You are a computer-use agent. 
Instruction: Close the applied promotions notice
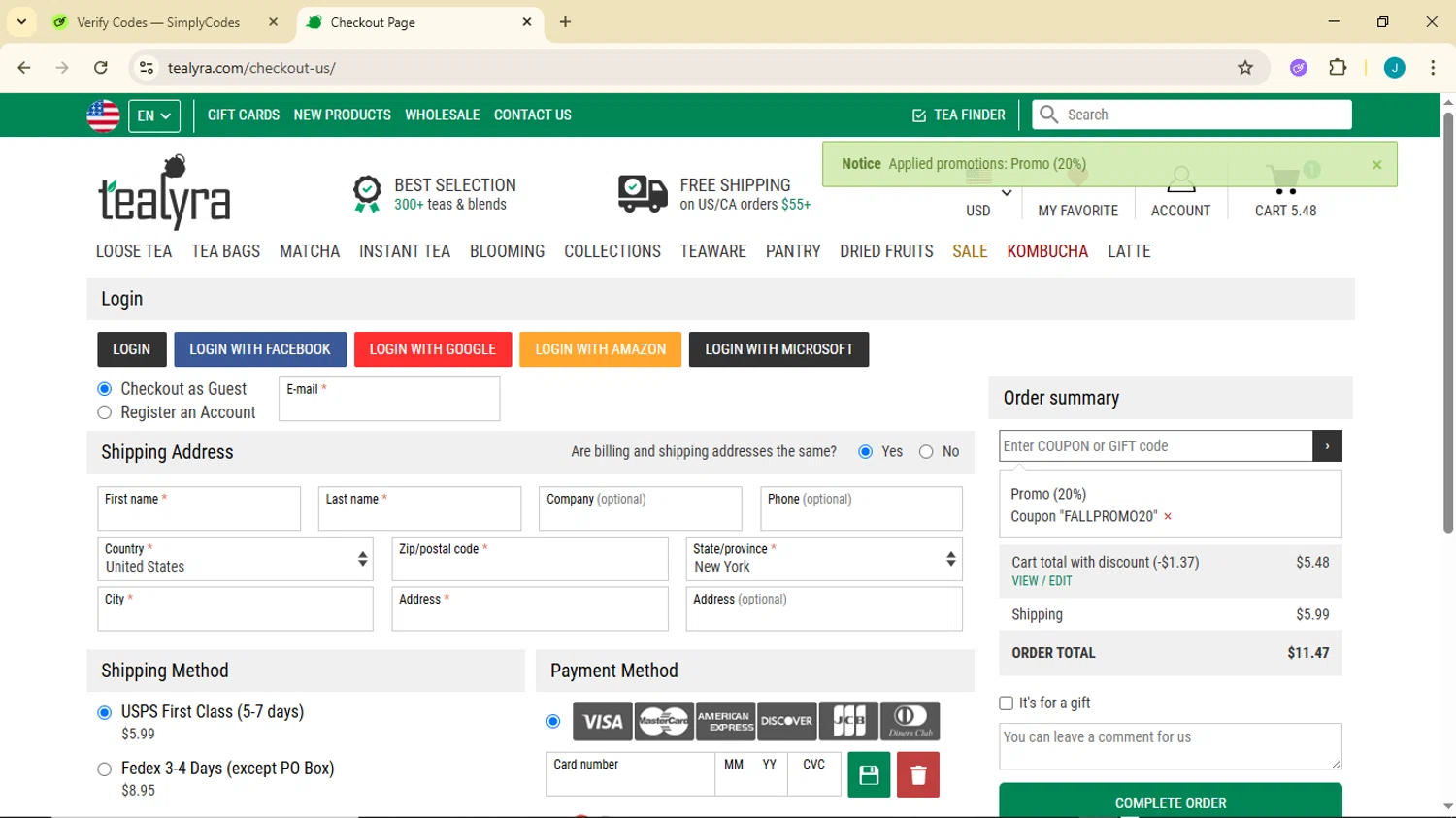[1376, 165]
